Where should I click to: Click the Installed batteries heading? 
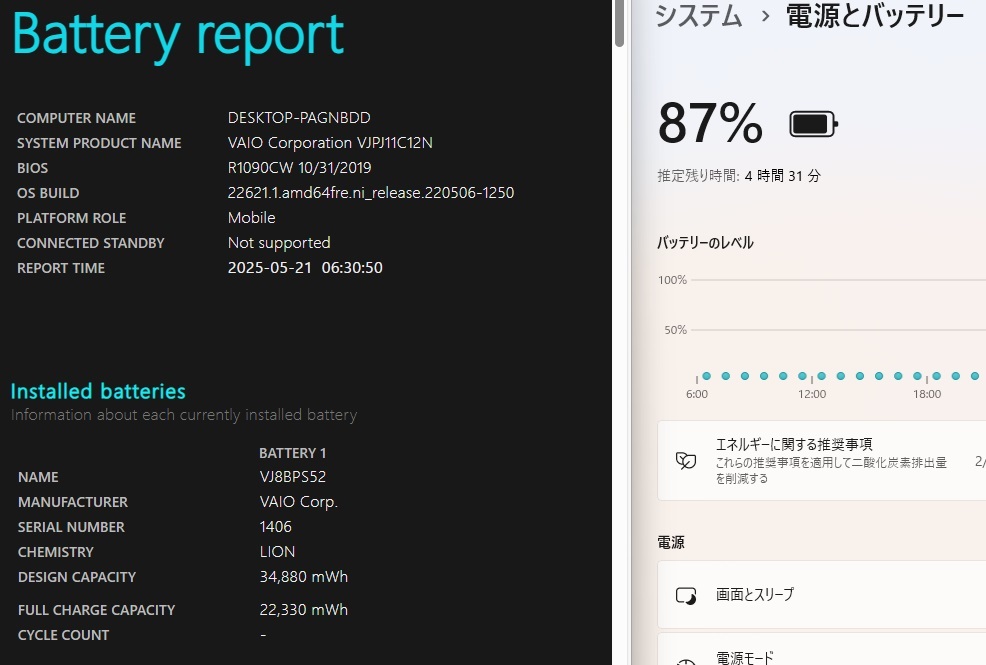(x=98, y=391)
